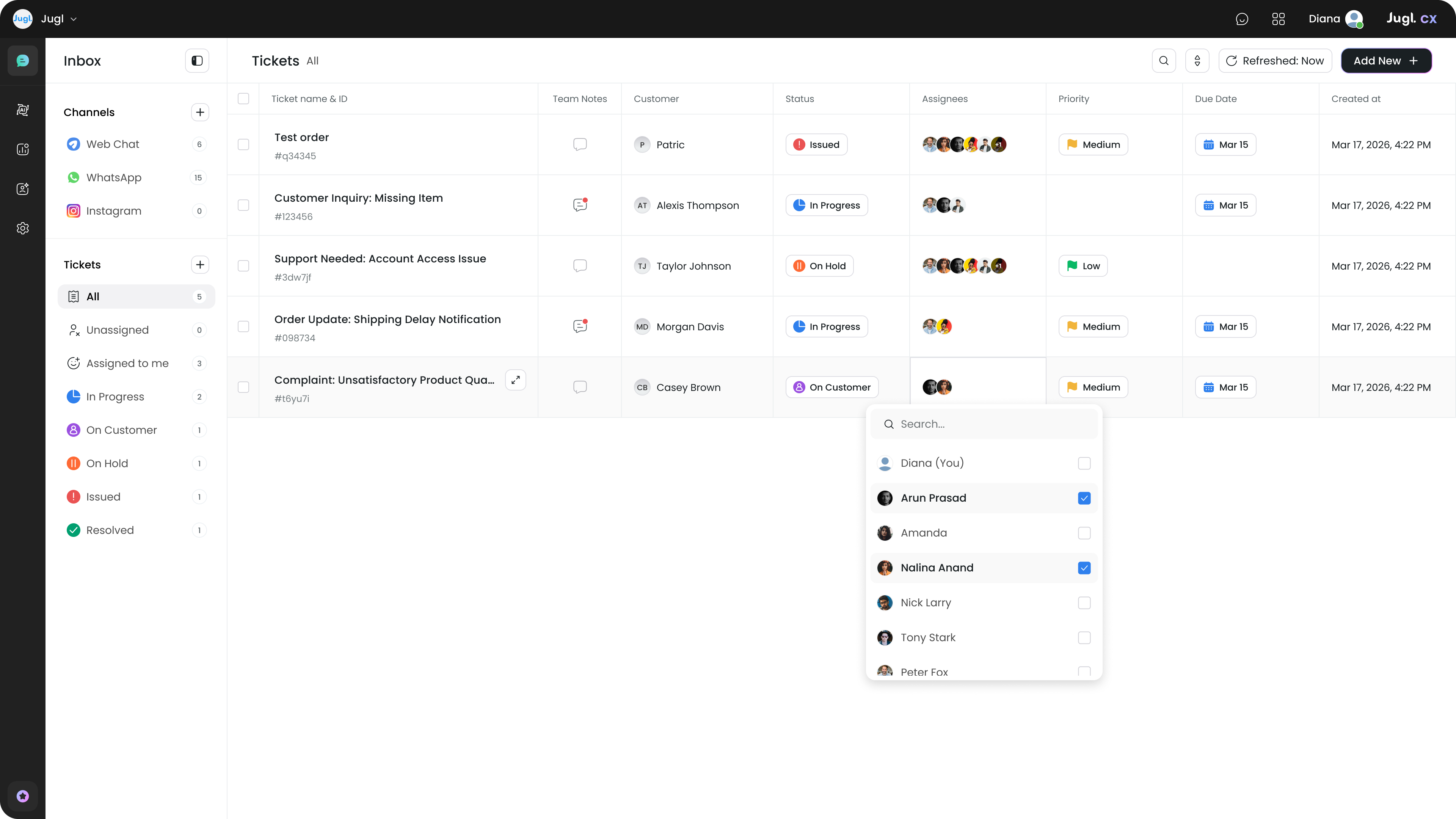Image resolution: width=1456 pixels, height=819 pixels.
Task: Check Tony Stark as assignee
Action: click(1084, 637)
